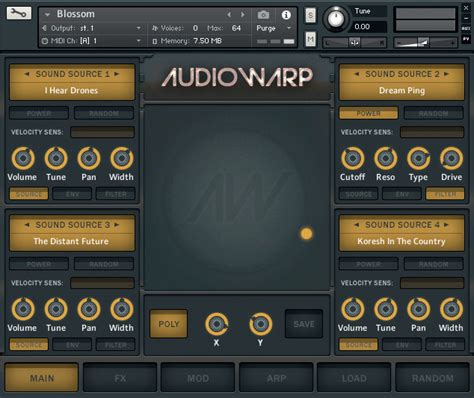Open the Purge dropdown menu
The image size is (474, 398).
(274, 28)
